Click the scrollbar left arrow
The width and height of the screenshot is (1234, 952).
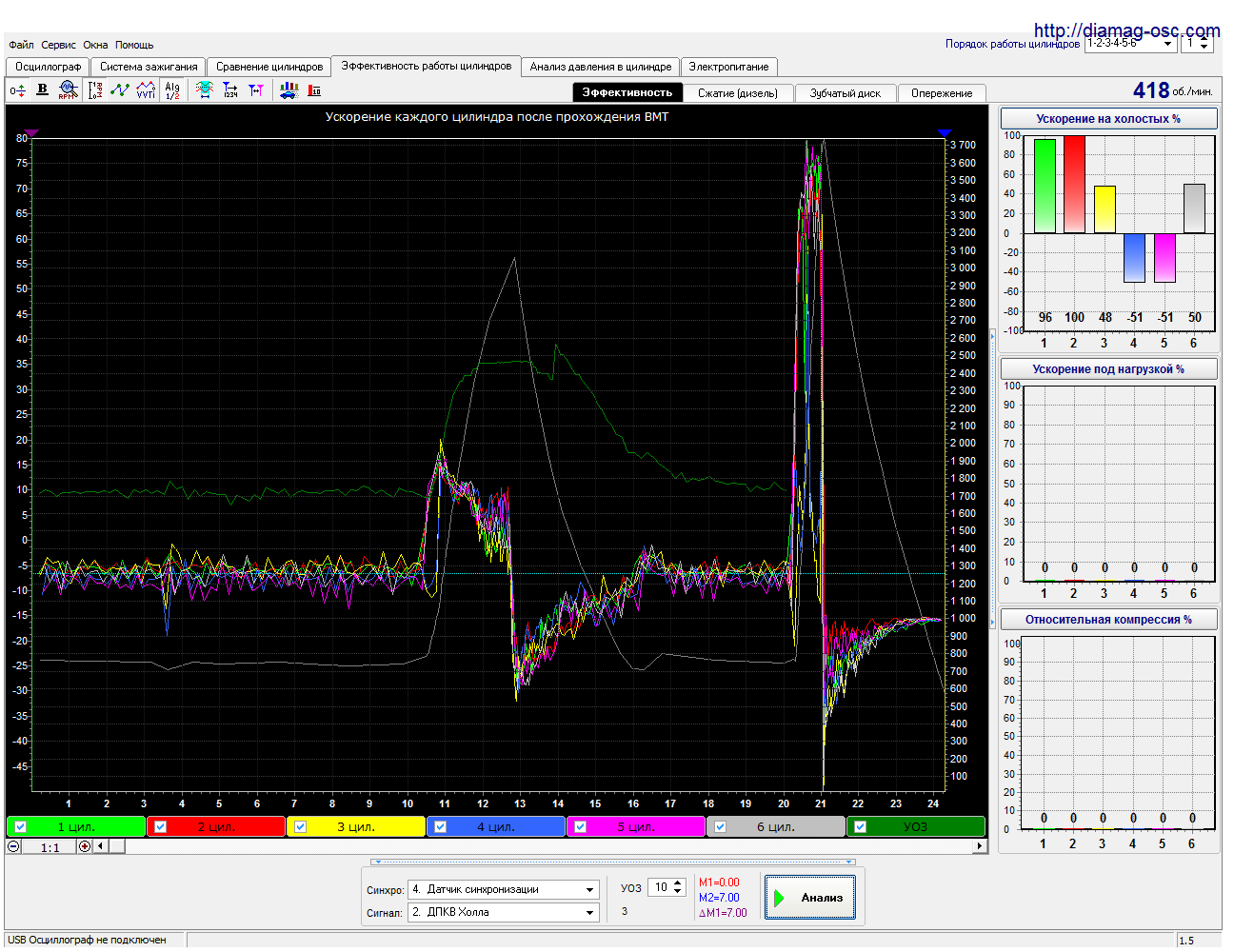click(x=99, y=846)
